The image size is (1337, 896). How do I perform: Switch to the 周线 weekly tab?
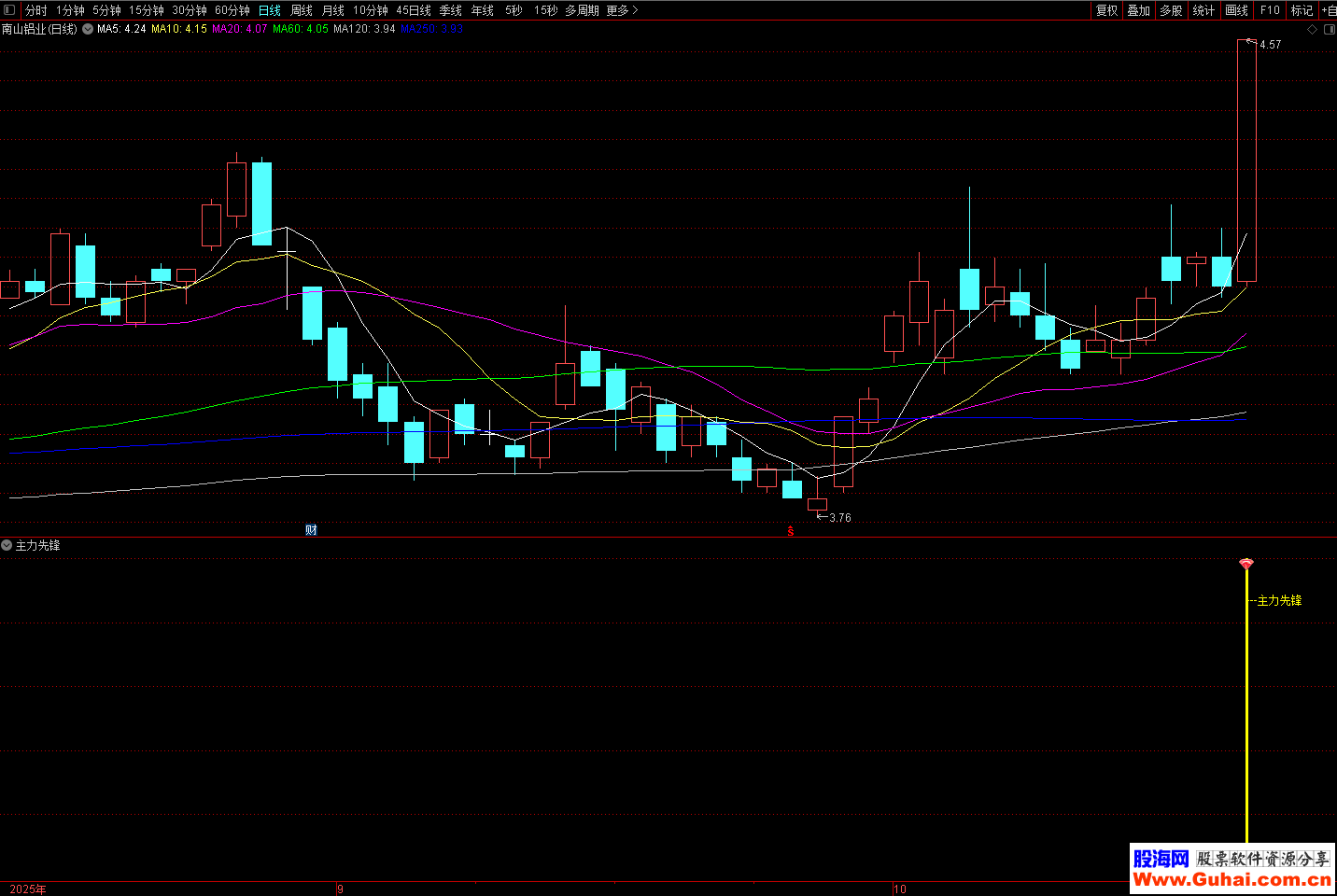coord(301,10)
